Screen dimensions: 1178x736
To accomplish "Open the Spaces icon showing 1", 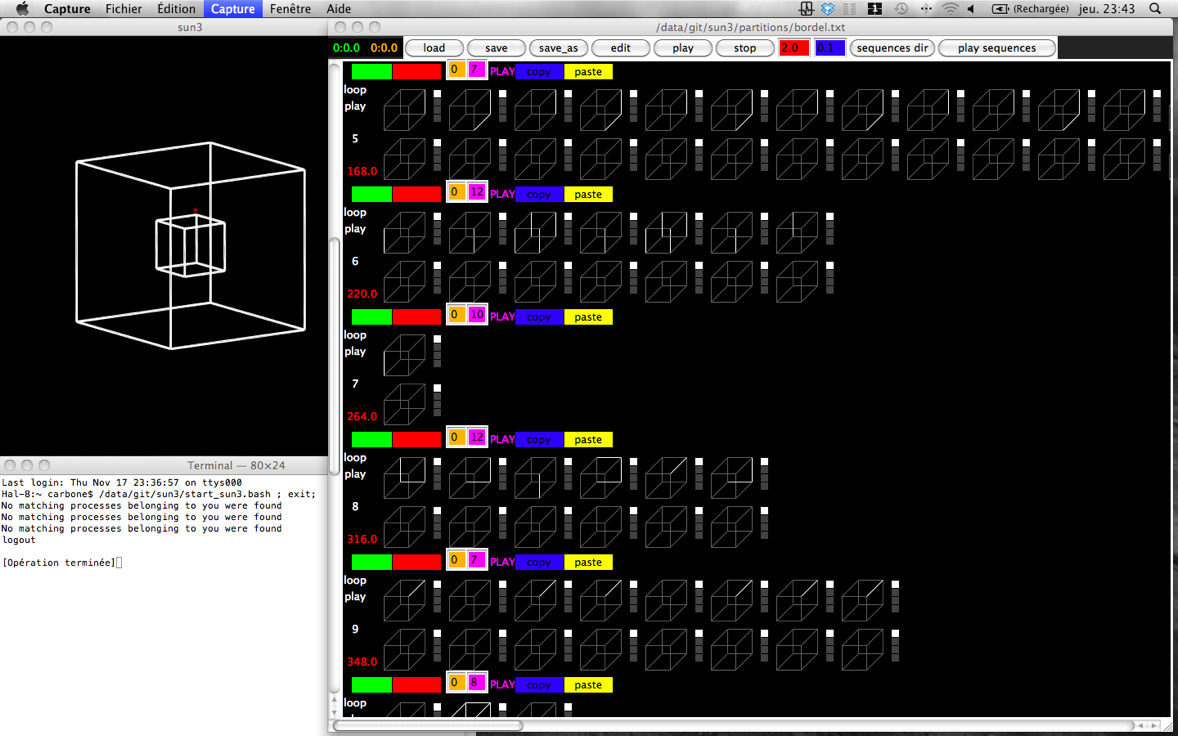I will pos(874,9).
